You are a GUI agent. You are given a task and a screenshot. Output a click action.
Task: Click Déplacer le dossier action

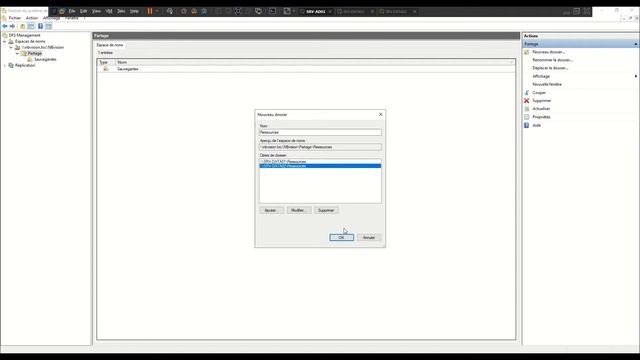point(550,68)
